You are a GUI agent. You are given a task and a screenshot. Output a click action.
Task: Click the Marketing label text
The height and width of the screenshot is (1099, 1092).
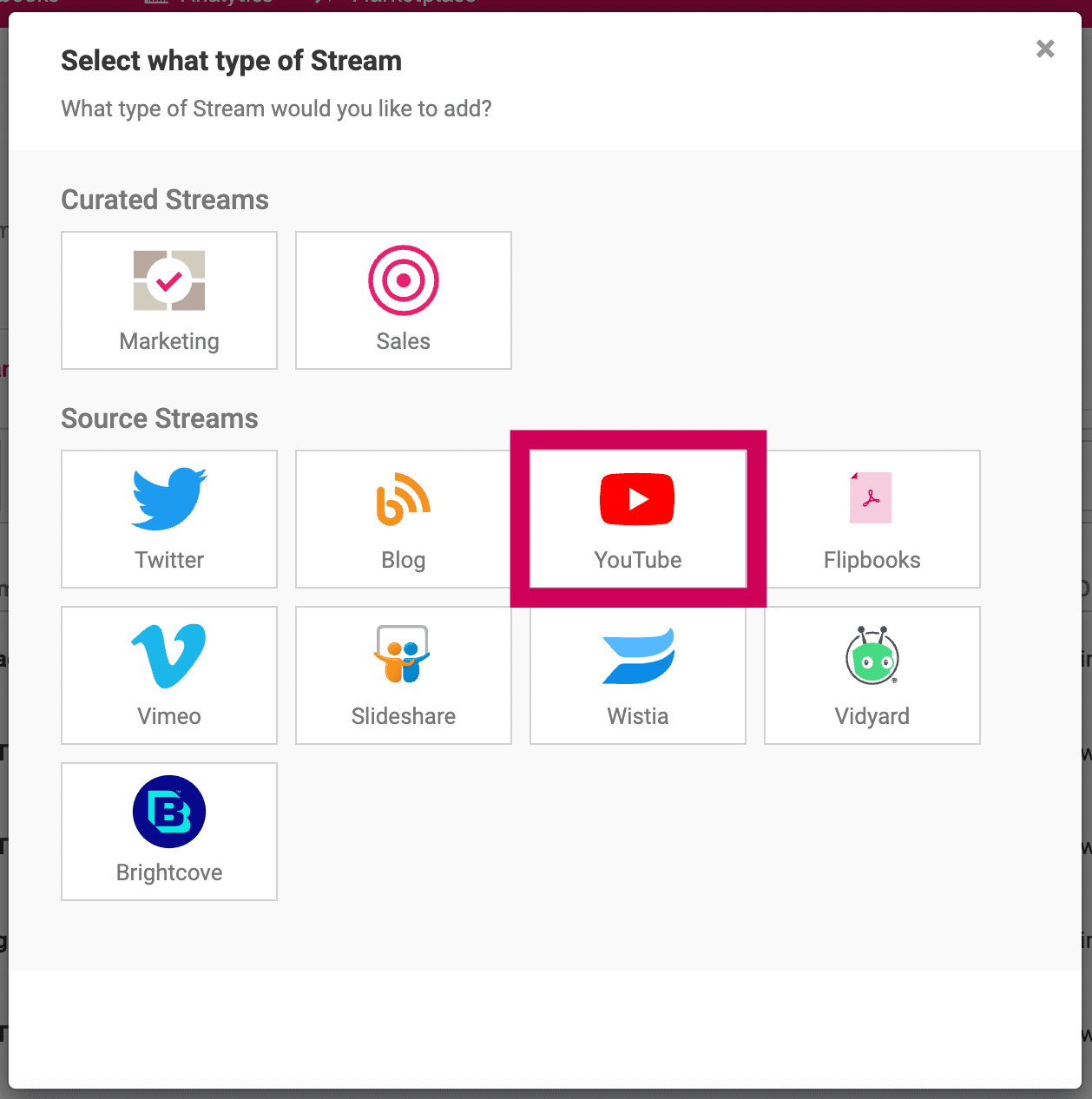tap(169, 341)
